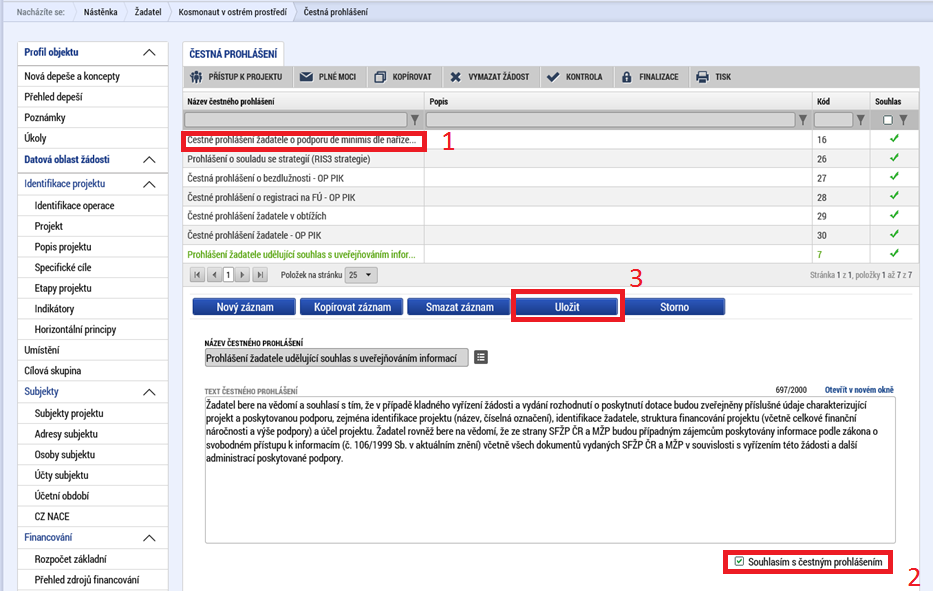Click green checkmark in row code 27
The height and width of the screenshot is (599, 935).
[x=894, y=177]
